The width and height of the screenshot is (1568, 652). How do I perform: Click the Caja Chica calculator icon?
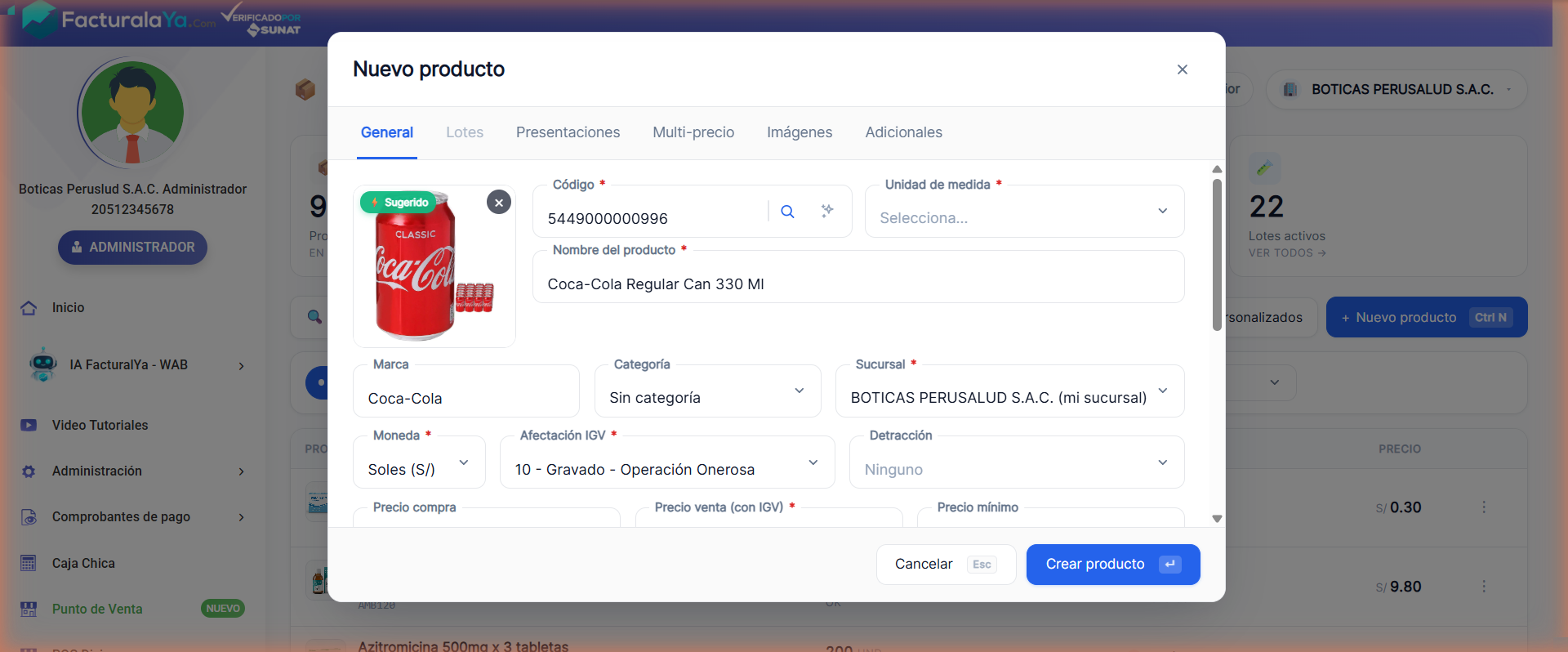pyautogui.click(x=29, y=563)
